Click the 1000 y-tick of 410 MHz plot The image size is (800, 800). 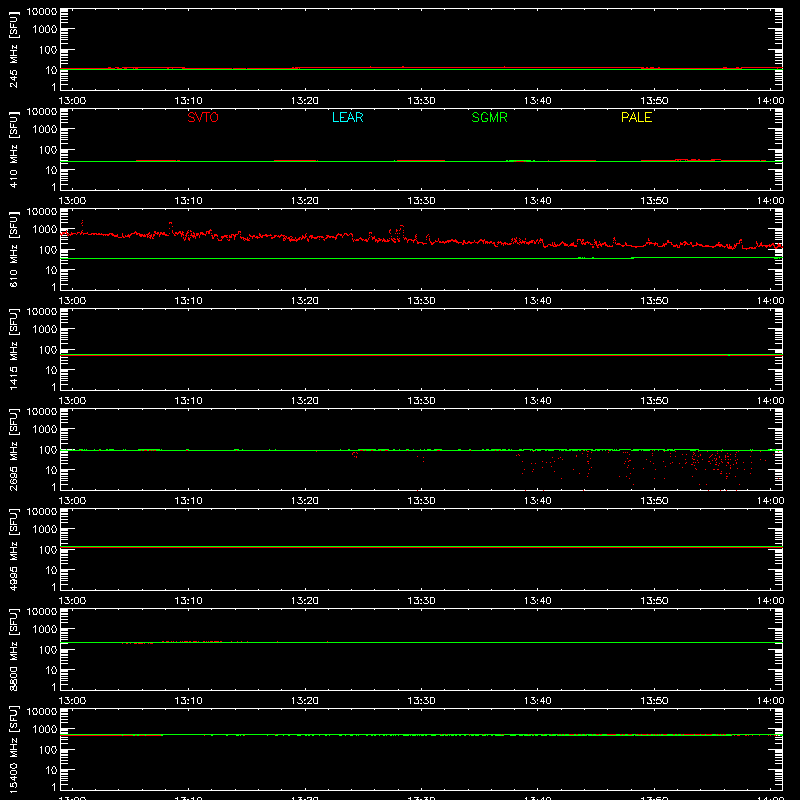point(45,130)
